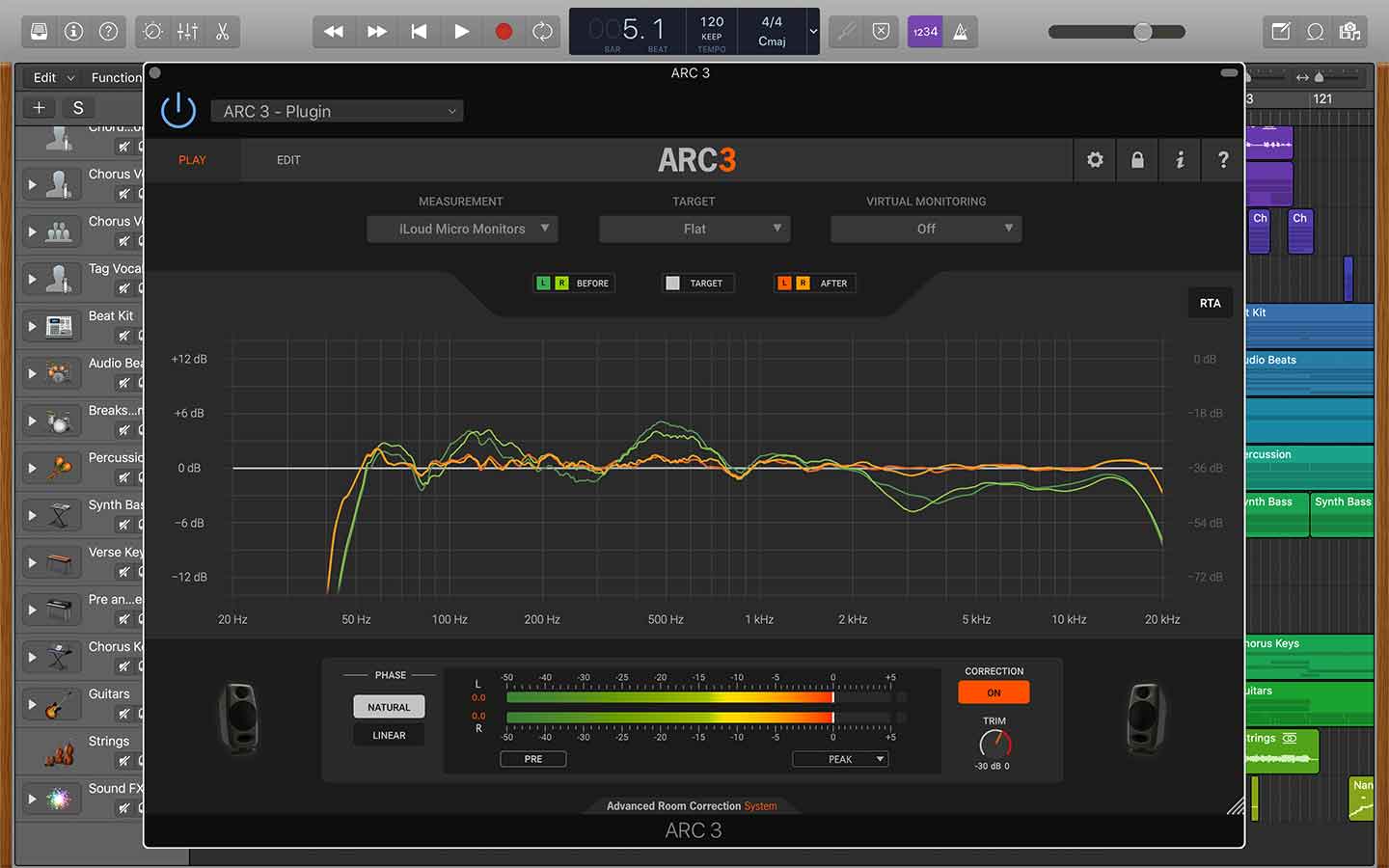Open the PEAK meter mode dropdown
This screenshot has width=1389, height=868.
tap(840, 759)
